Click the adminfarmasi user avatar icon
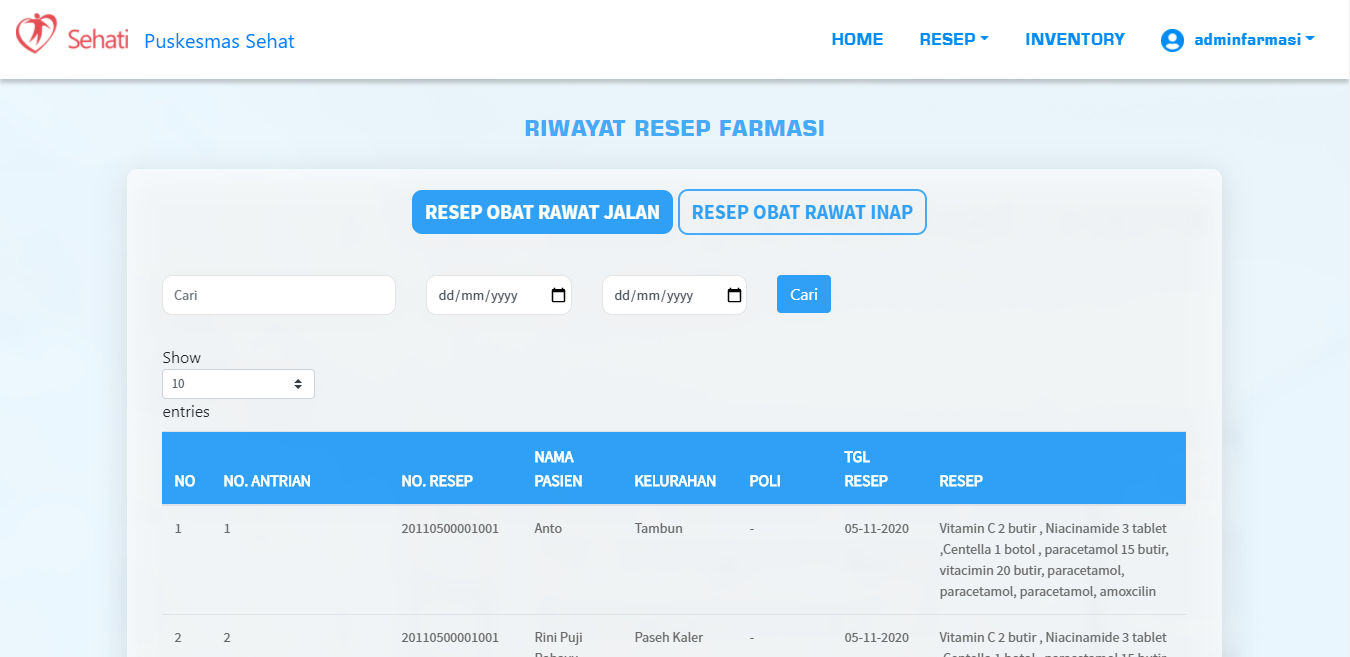This screenshot has width=1350, height=657. [1172, 40]
